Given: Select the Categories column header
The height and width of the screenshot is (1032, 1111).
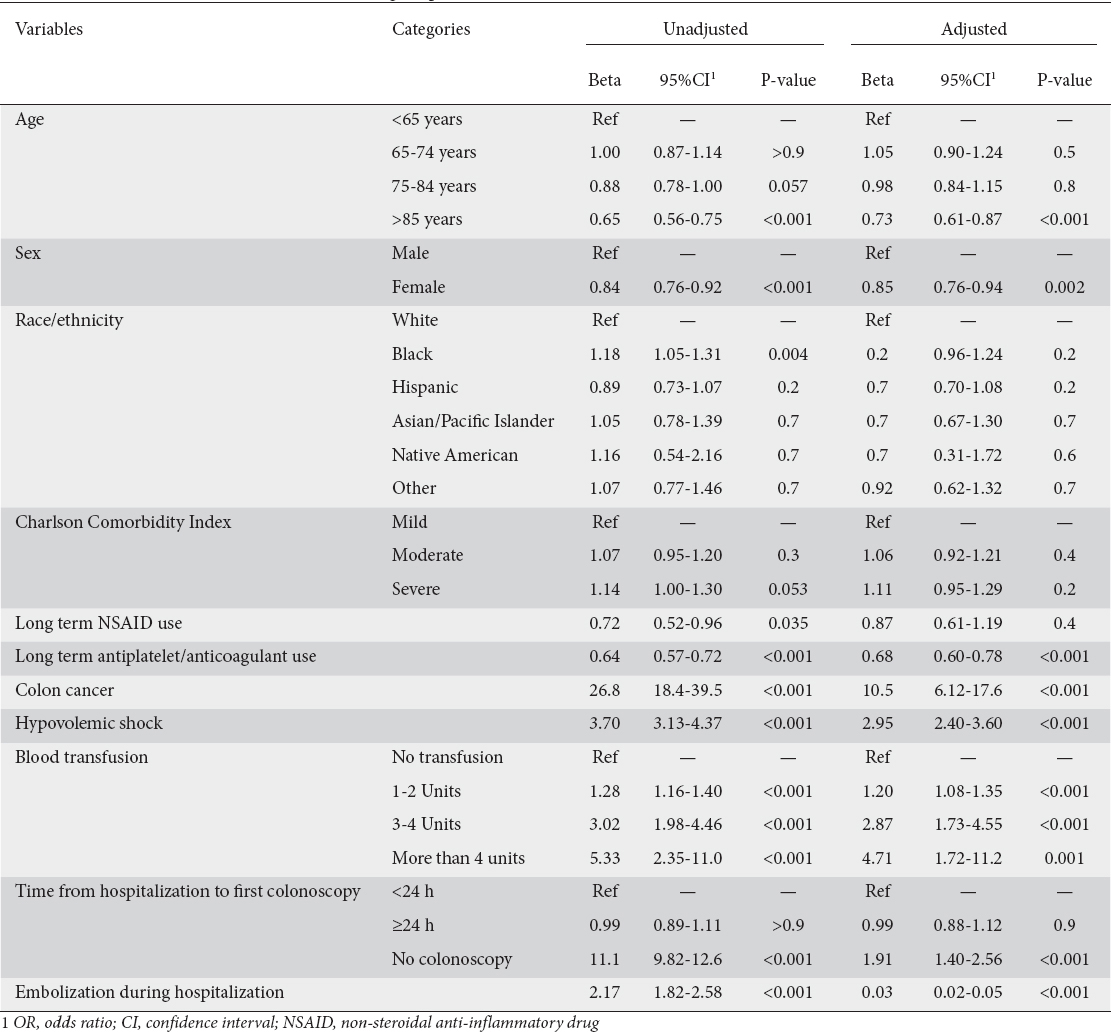Looking at the screenshot, I should [x=431, y=29].
